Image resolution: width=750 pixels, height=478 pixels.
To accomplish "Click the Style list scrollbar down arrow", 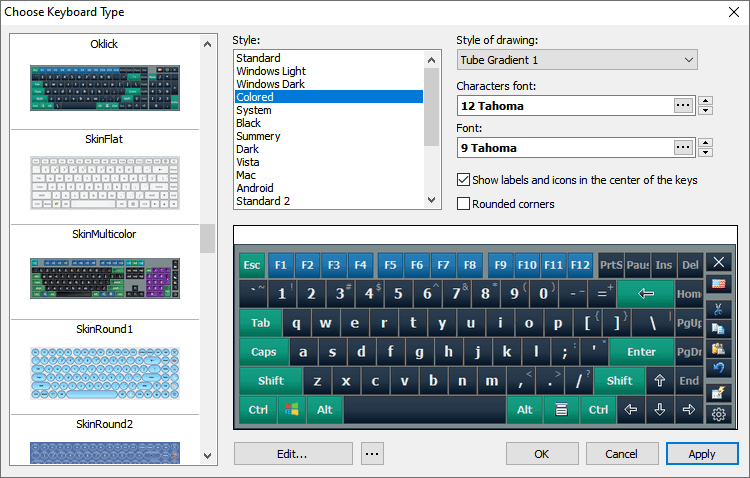I will pos(431,200).
